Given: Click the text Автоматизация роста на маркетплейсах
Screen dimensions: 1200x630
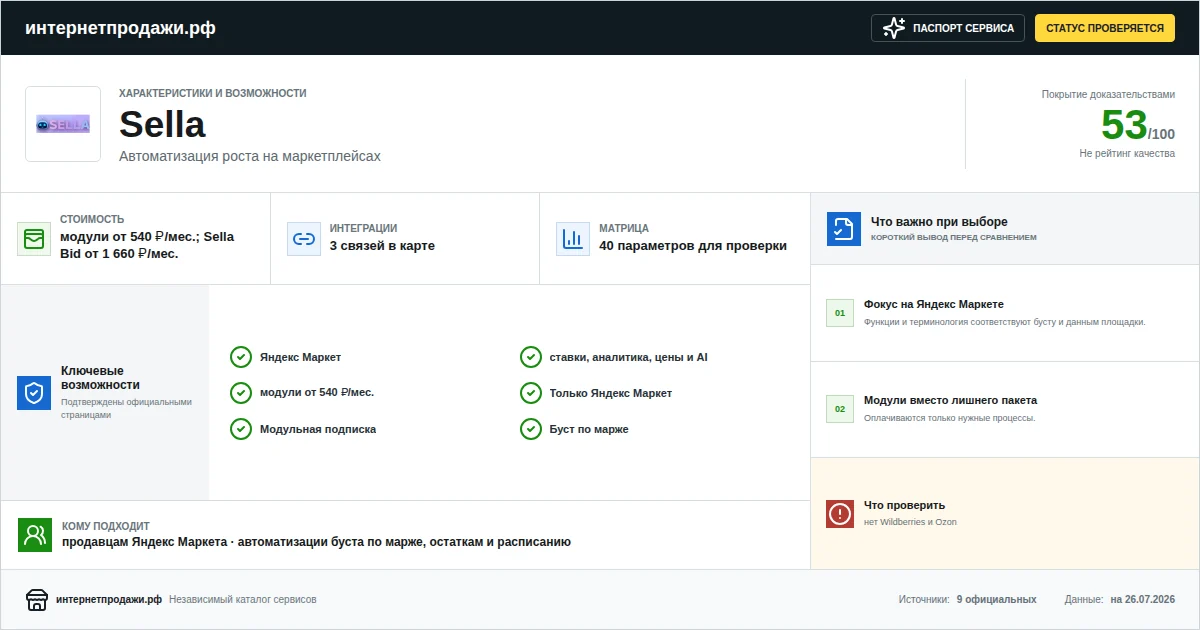Looking at the screenshot, I should (x=250, y=156).
